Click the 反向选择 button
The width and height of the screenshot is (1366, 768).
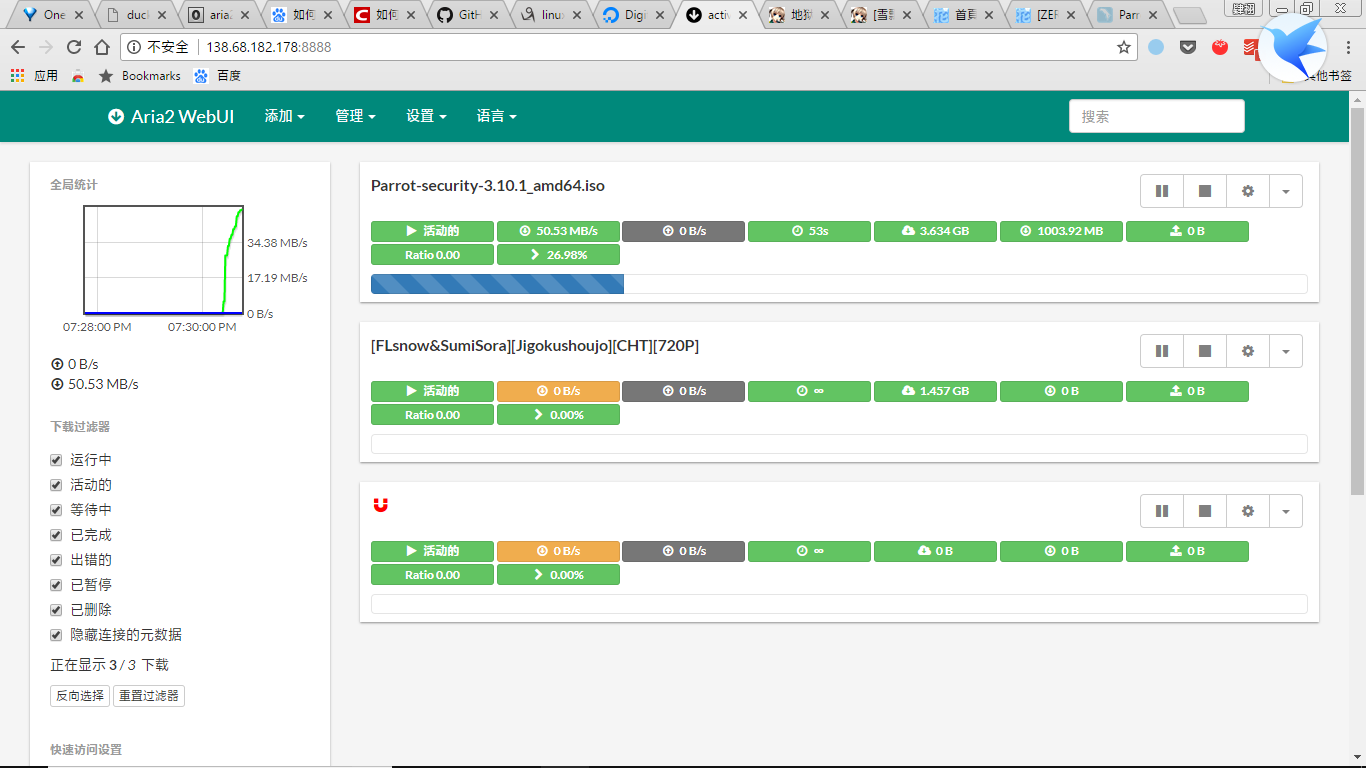80,696
